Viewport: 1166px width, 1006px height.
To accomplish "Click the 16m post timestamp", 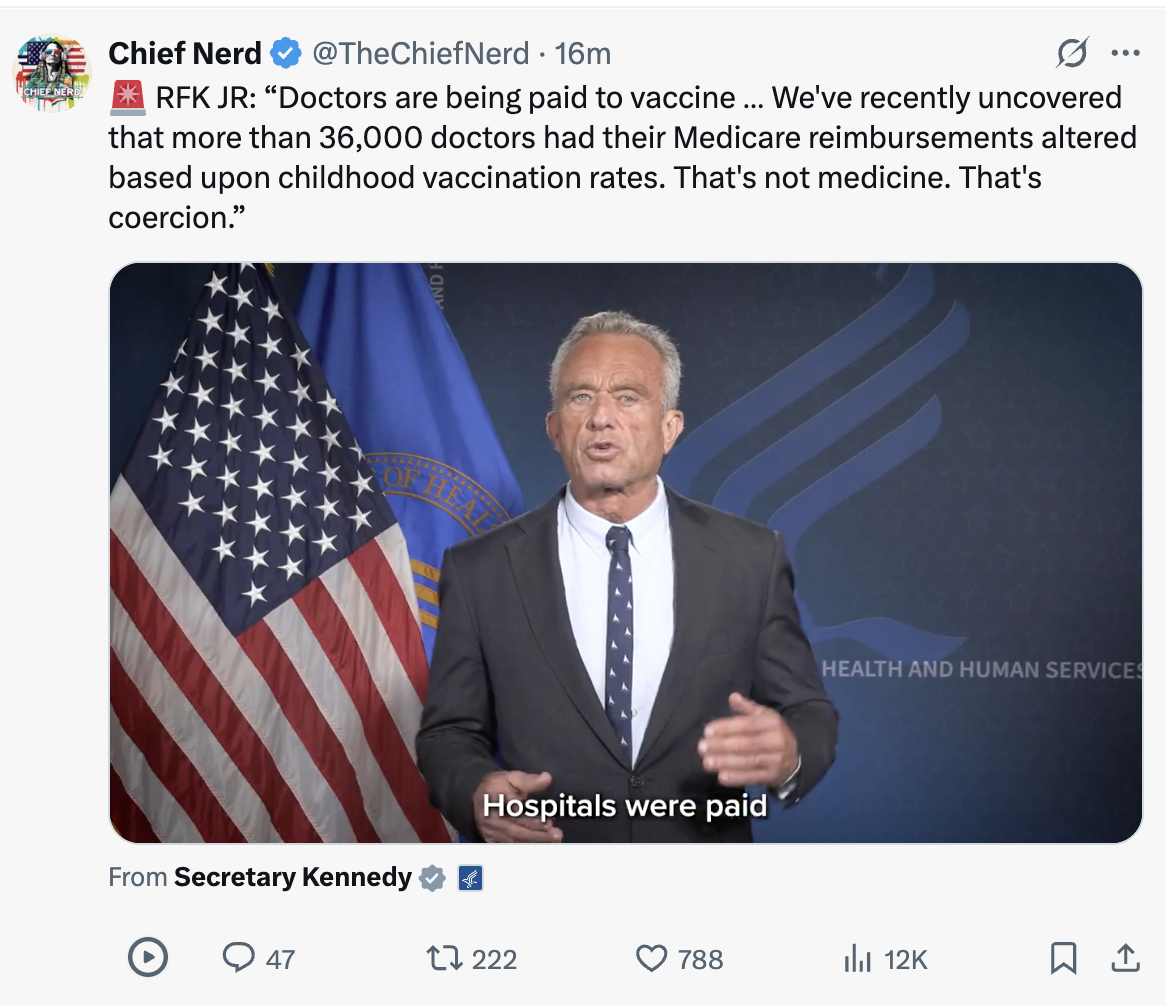I will coord(583,53).
